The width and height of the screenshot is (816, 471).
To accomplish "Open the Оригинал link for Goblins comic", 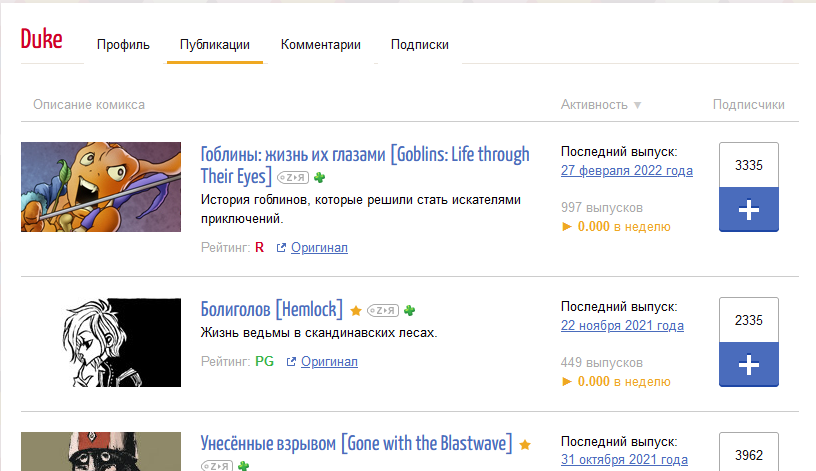I will (x=319, y=248).
